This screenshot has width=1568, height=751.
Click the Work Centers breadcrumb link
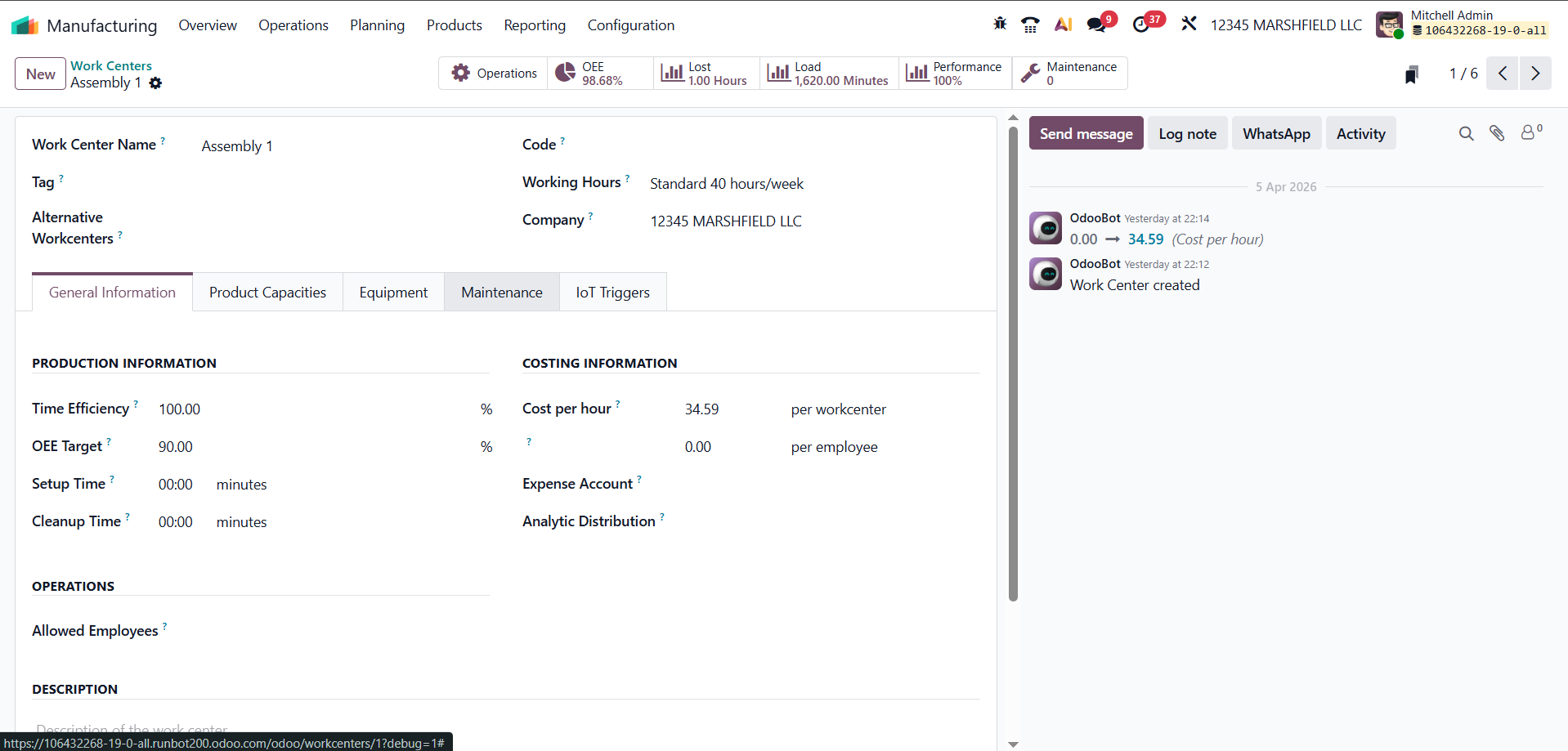tap(111, 65)
